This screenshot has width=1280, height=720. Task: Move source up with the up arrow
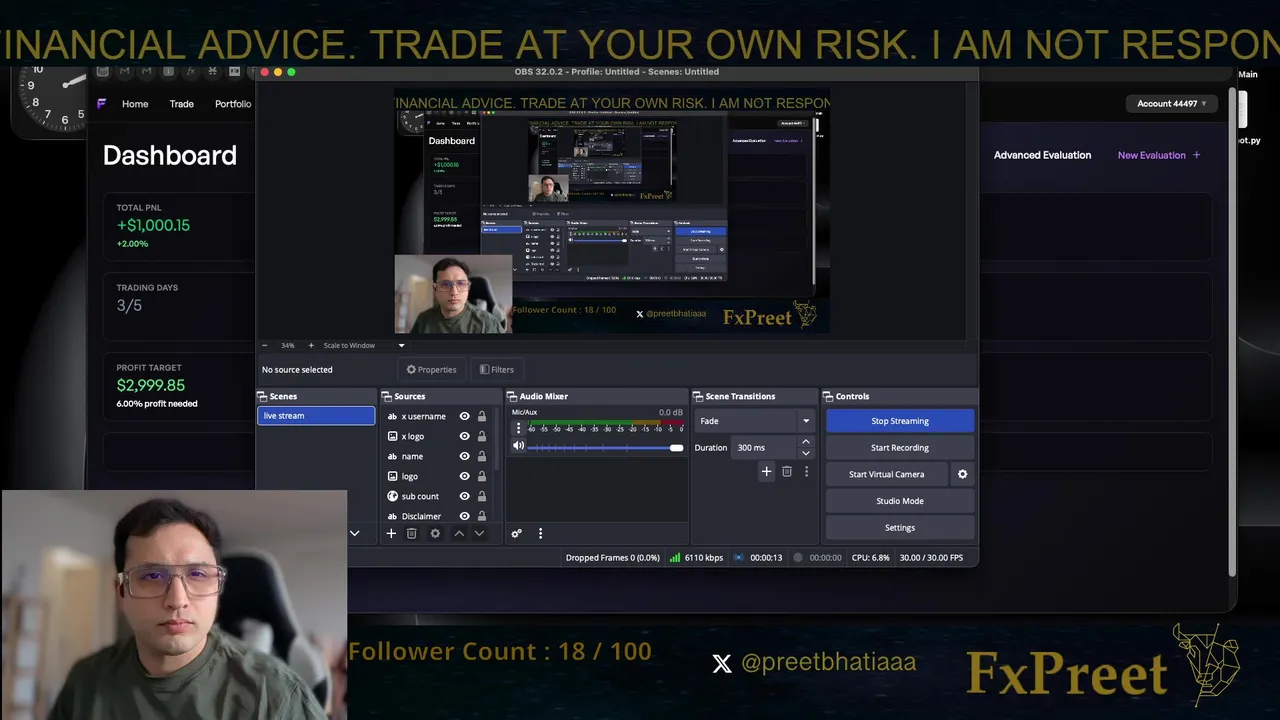(x=459, y=534)
